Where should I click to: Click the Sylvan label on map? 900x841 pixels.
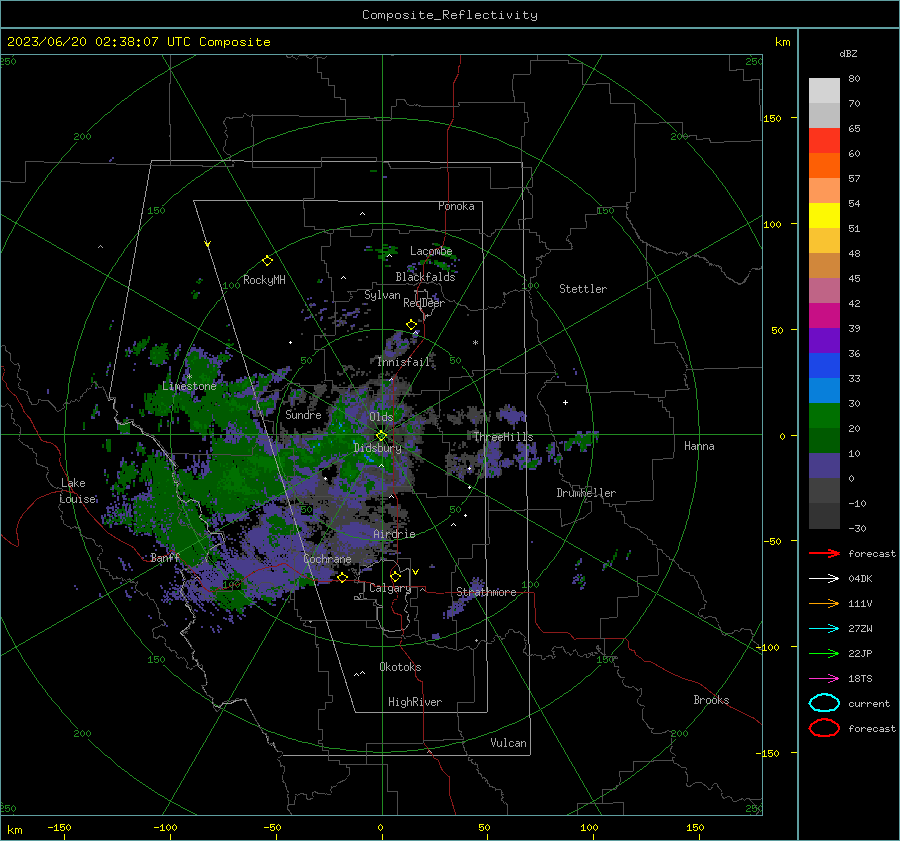coord(382,295)
